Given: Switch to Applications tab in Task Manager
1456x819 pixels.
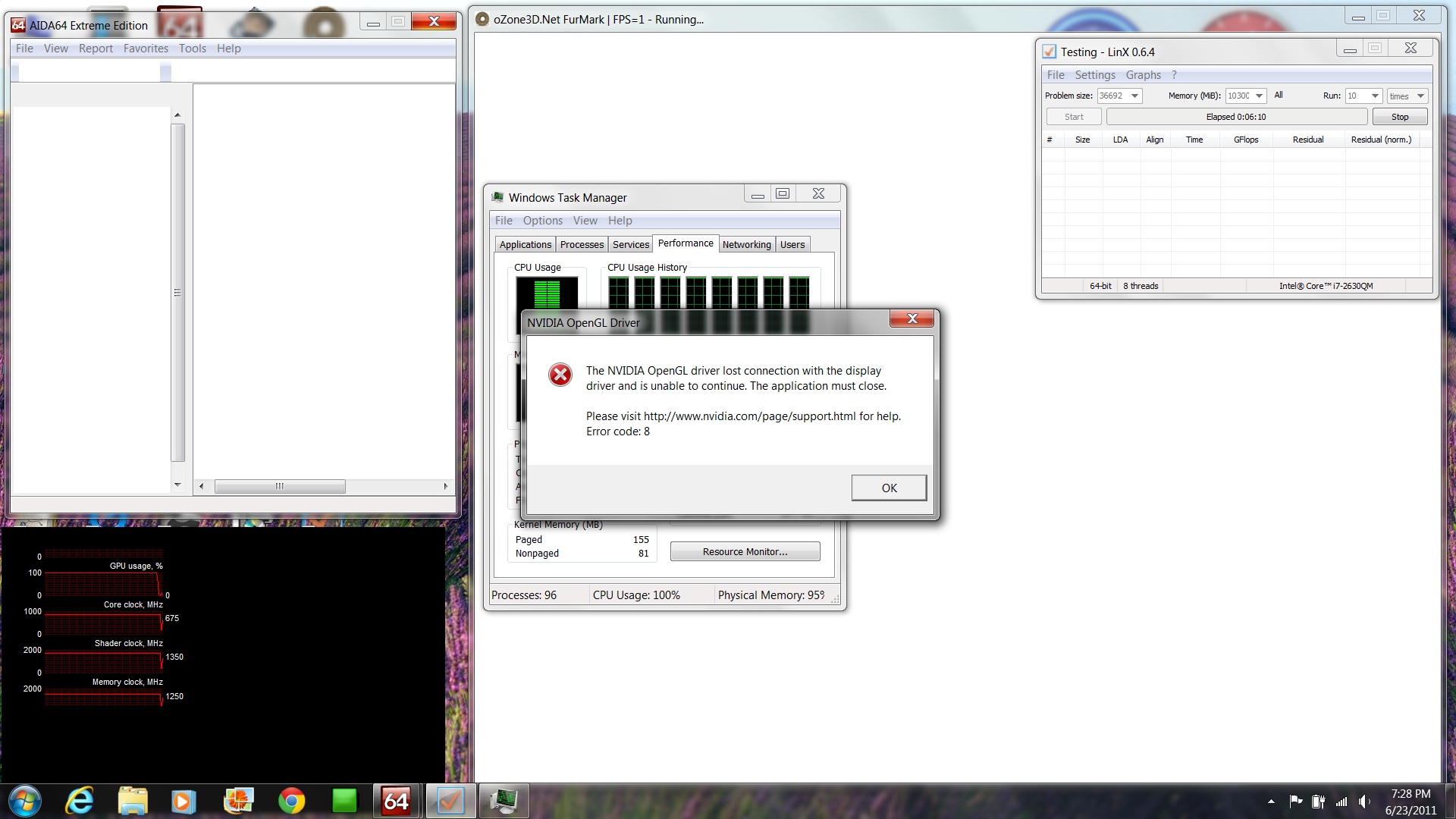Looking at the screenshot, I should coord(526,244).
